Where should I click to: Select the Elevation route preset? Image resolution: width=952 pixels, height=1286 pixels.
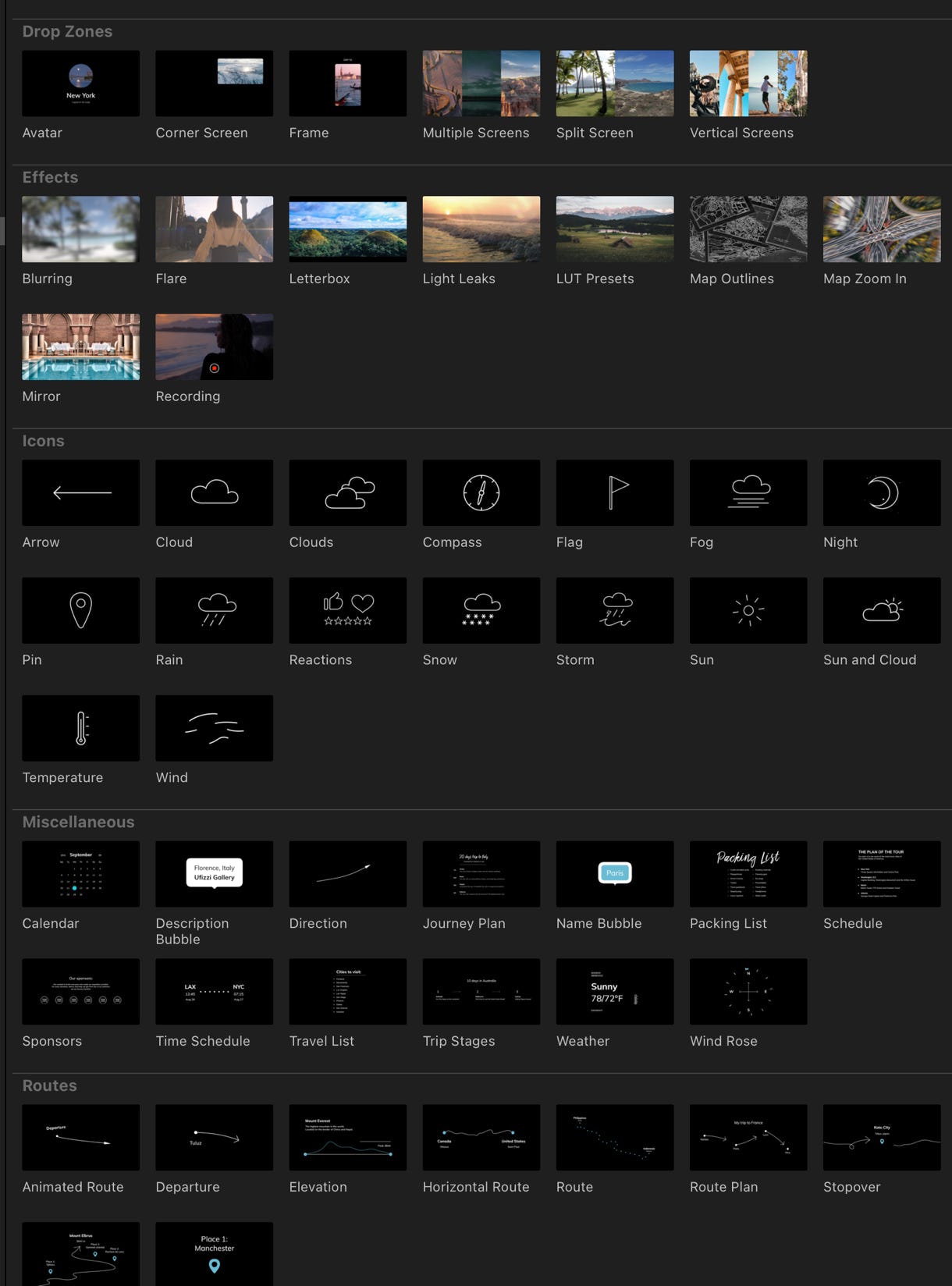pyautogui.click(x=347, y=1137)
